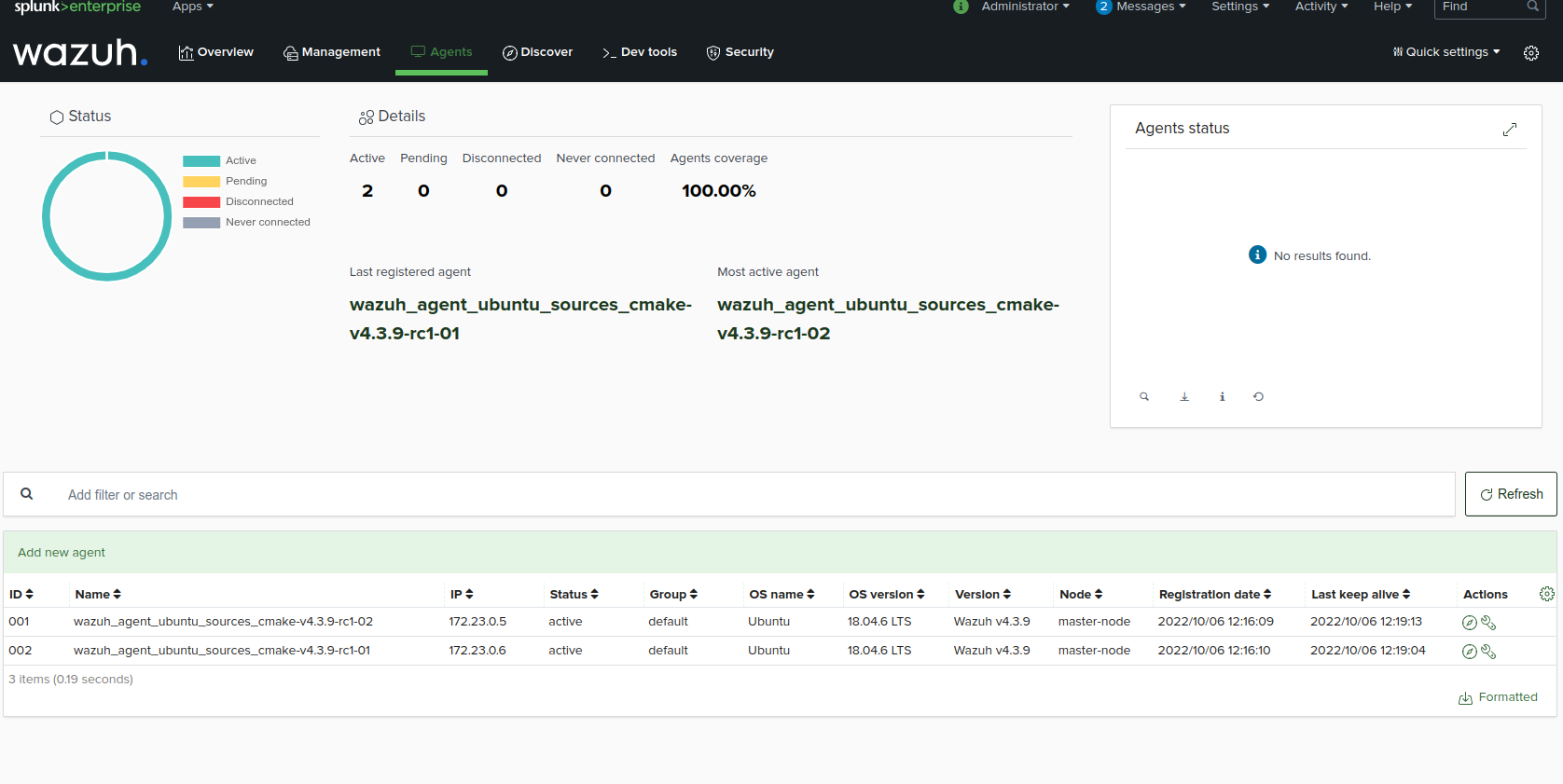Open Discover icon for agent 001
The height and width of the screenshot is (784, 1563).
click(1469, 623)
